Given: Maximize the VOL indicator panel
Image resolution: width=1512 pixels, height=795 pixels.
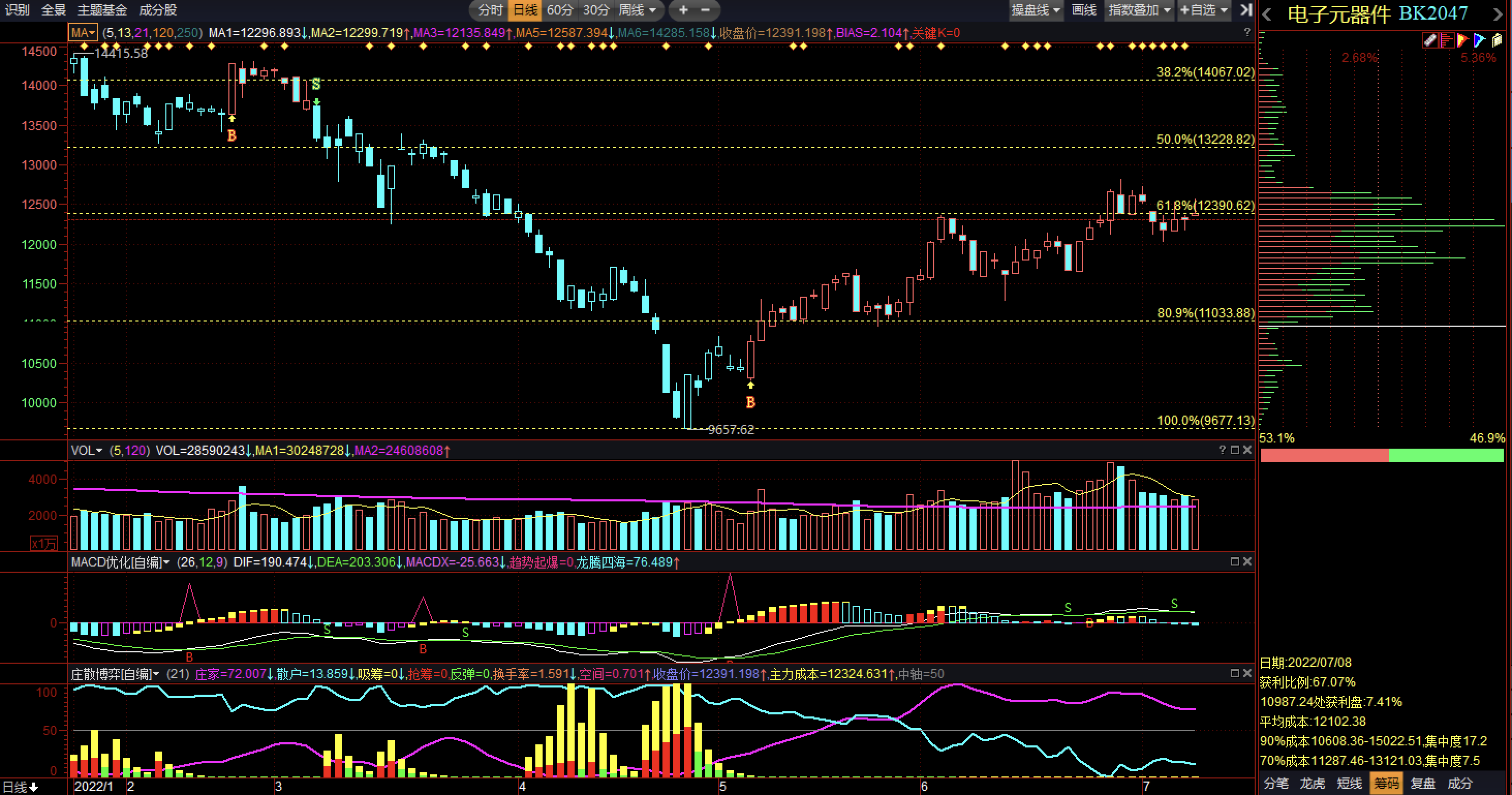Looking at the screenshot, I should 1235,450.
